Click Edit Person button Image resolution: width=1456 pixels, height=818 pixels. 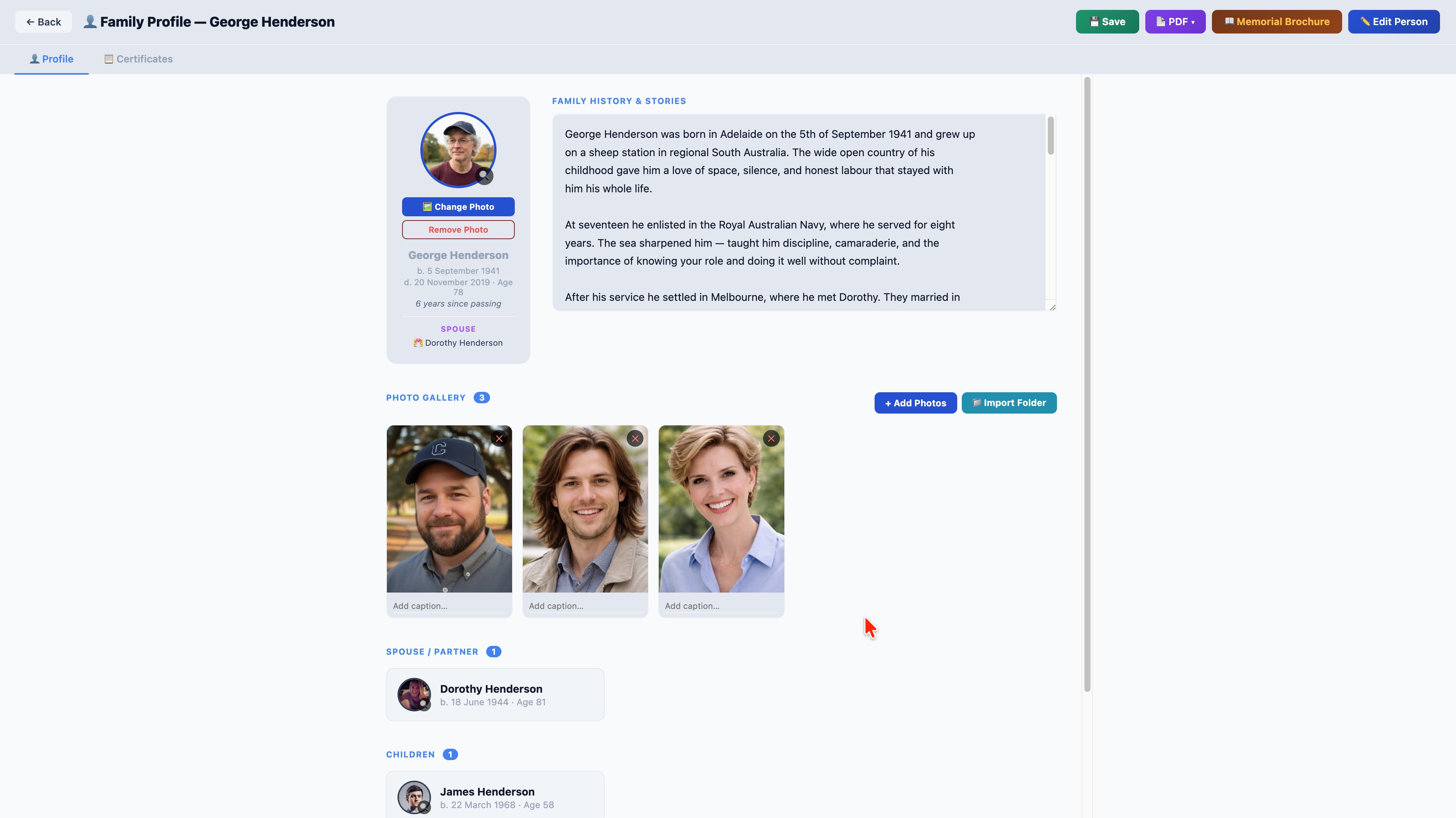coord(1394,21)
